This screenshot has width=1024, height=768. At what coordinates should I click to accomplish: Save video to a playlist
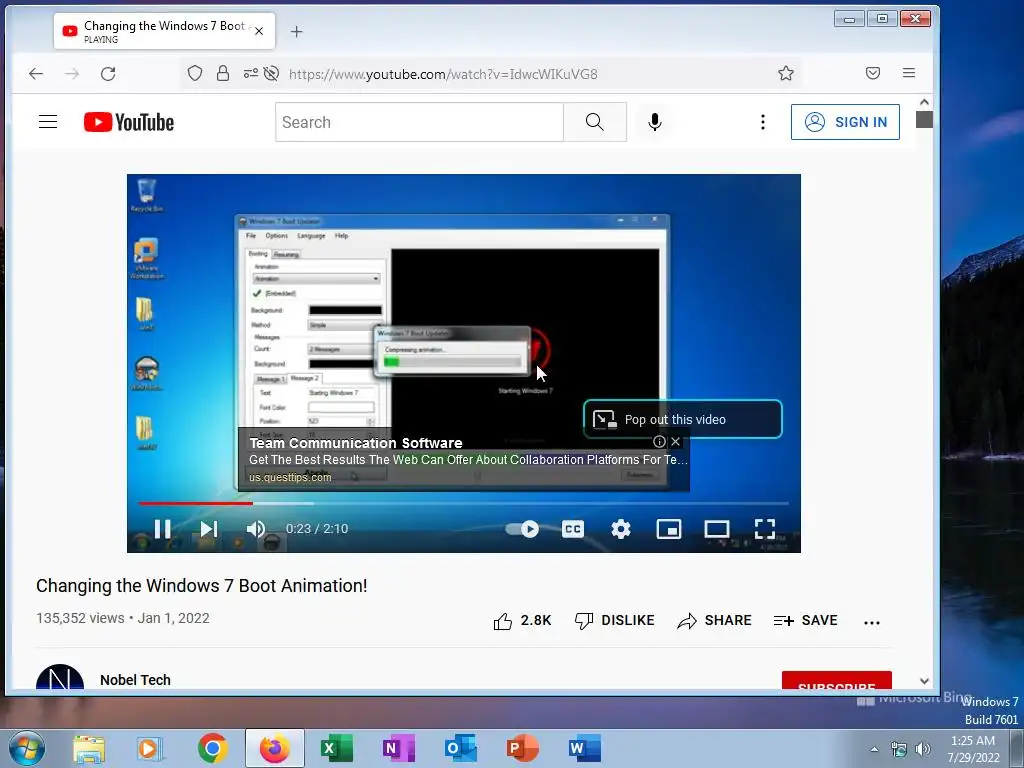805,620
